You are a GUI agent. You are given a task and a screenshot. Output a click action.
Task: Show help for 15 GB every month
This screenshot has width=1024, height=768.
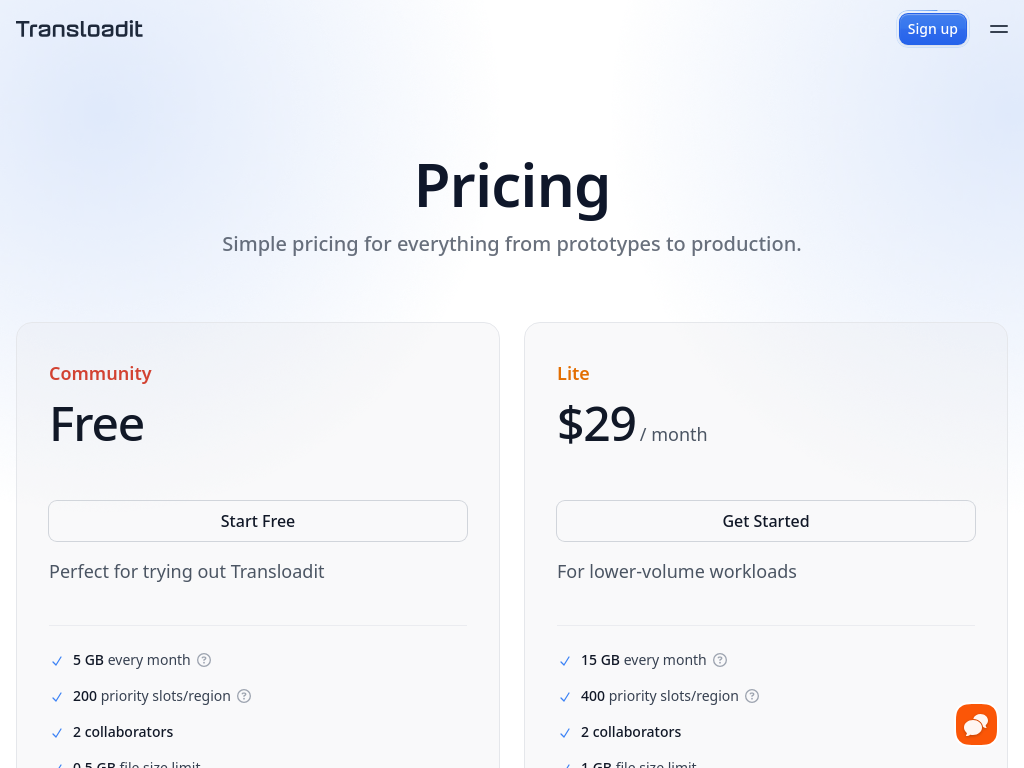720,660
